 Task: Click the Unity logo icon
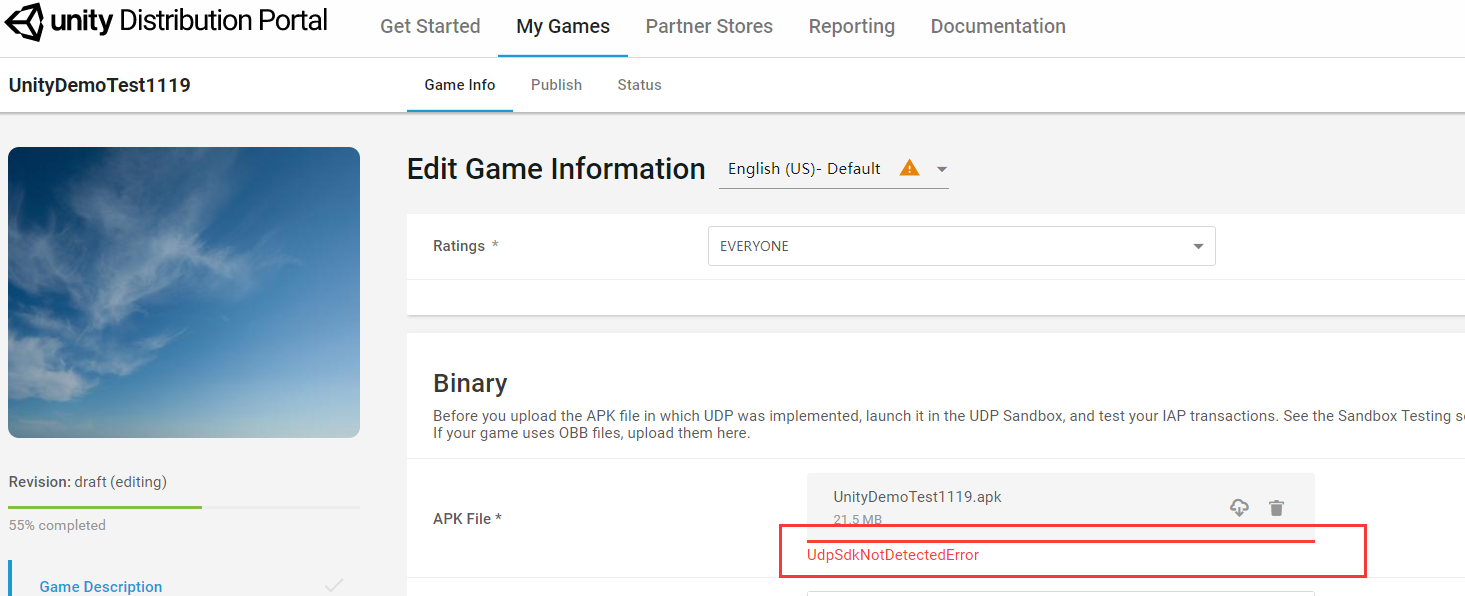click(25, 22)
